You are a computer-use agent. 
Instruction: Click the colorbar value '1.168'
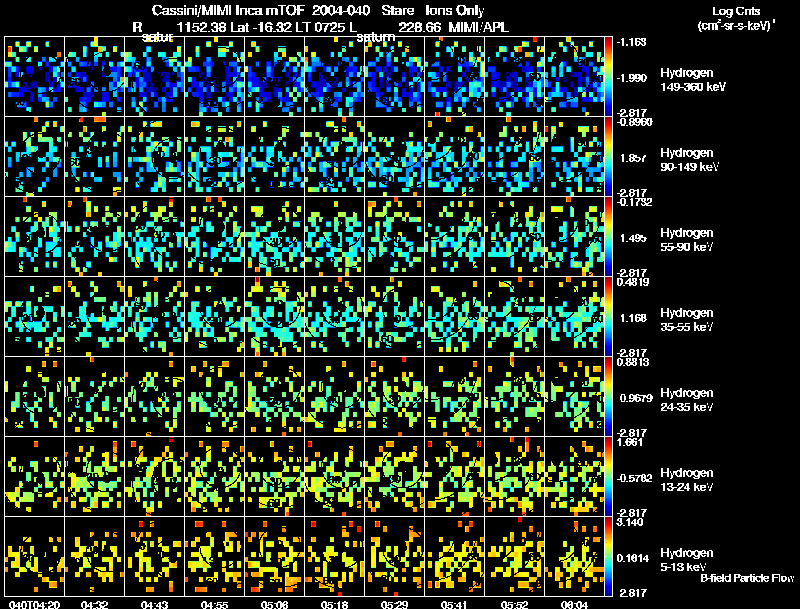pos(633,318)
